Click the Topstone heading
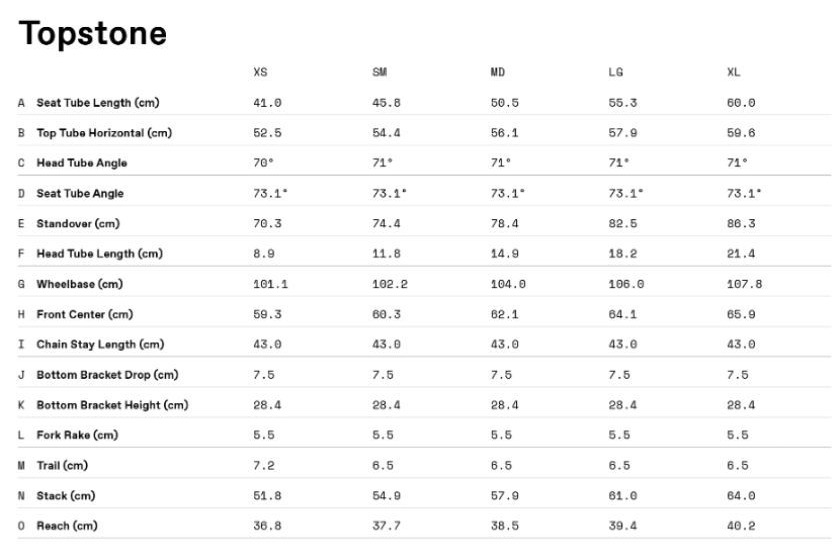The height and width of the screenshot is (555, 840). 93,33
